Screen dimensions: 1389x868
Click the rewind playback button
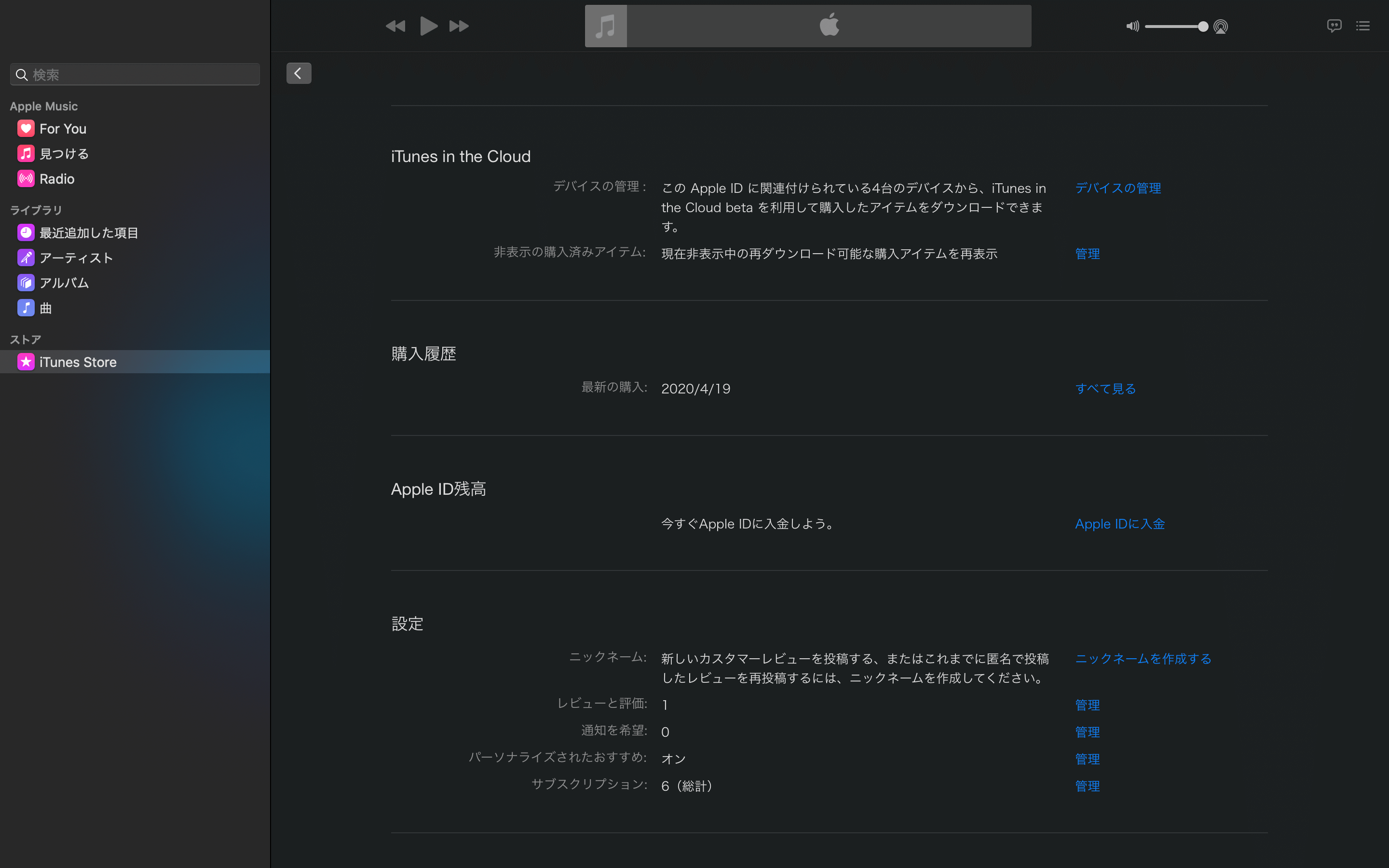coord(395,26)
